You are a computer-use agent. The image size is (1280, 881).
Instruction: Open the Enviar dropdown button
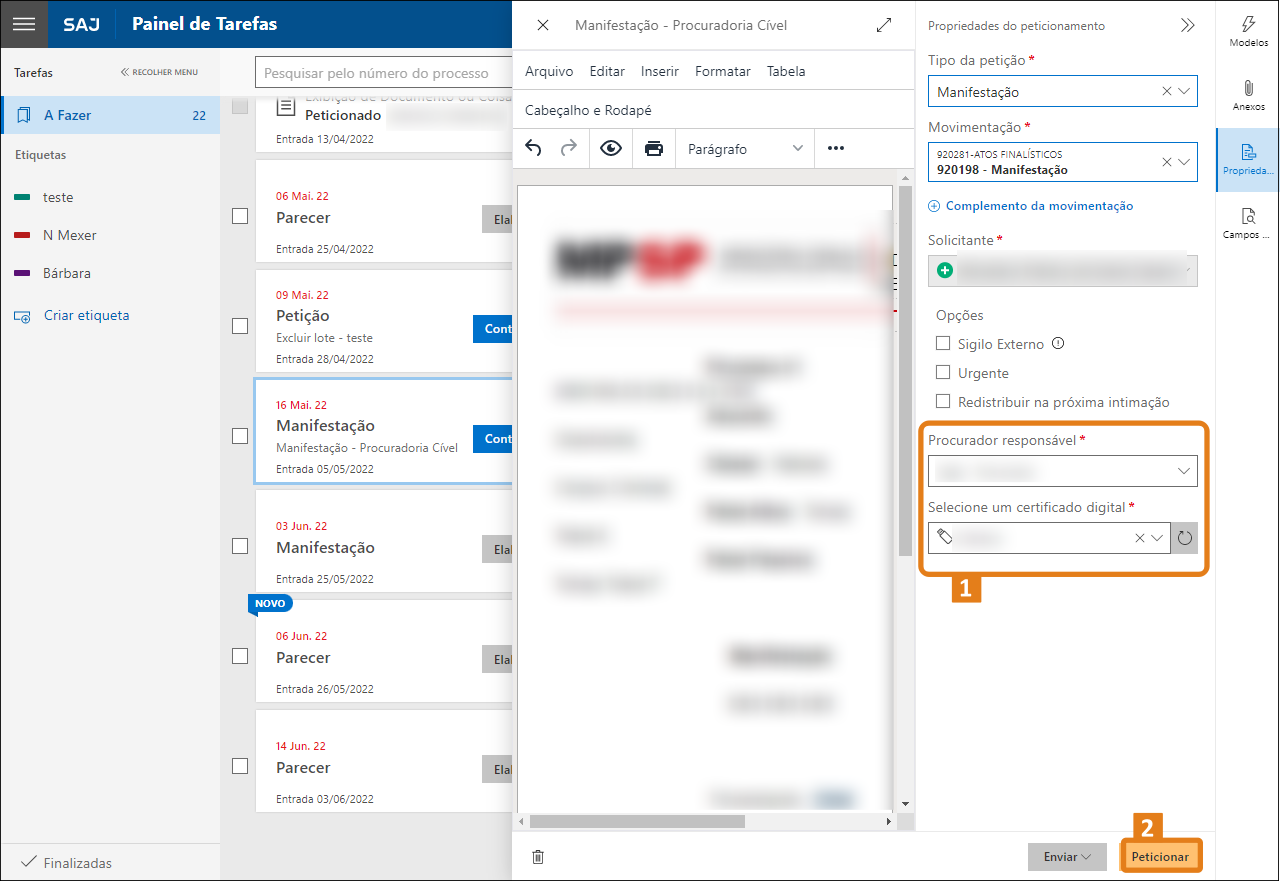1066,857
